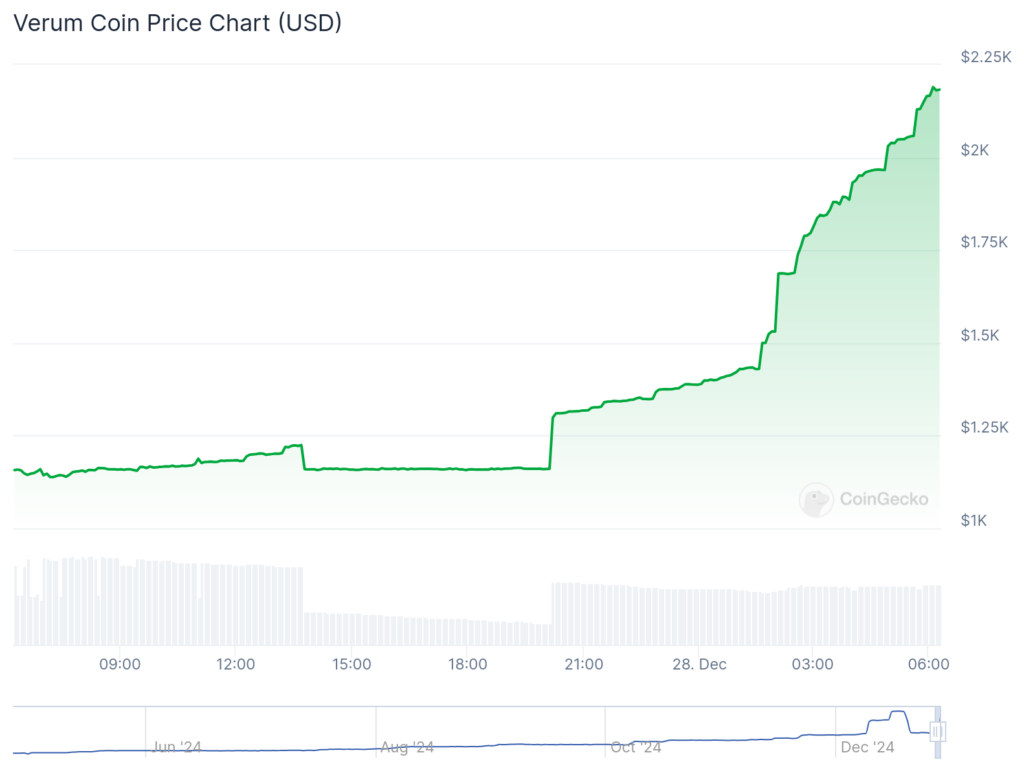Select Oct '24 in the range navigator
This screenshot has width=1024, height=777.
coord(636,747)
